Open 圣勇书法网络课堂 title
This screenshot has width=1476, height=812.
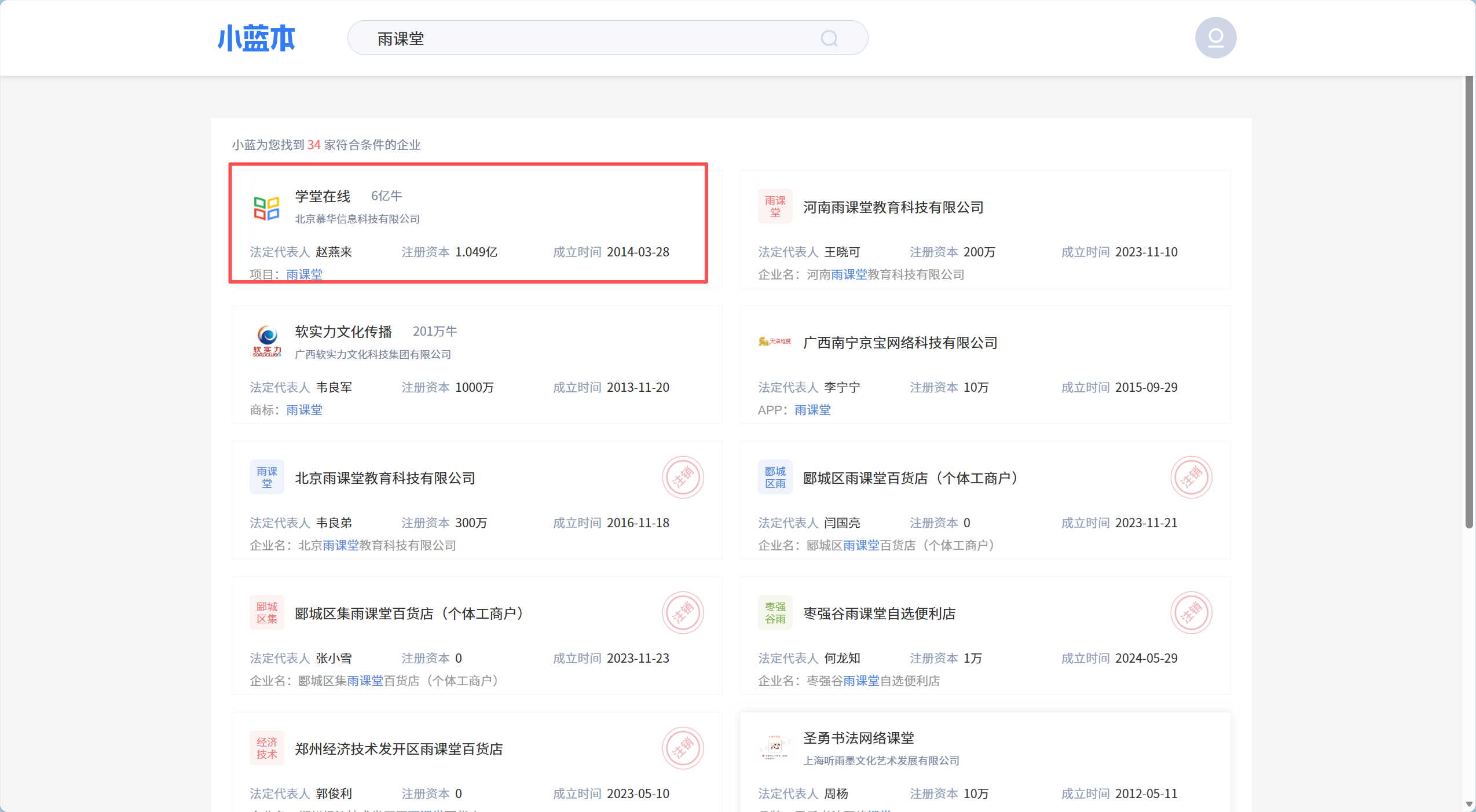[859, 738]
